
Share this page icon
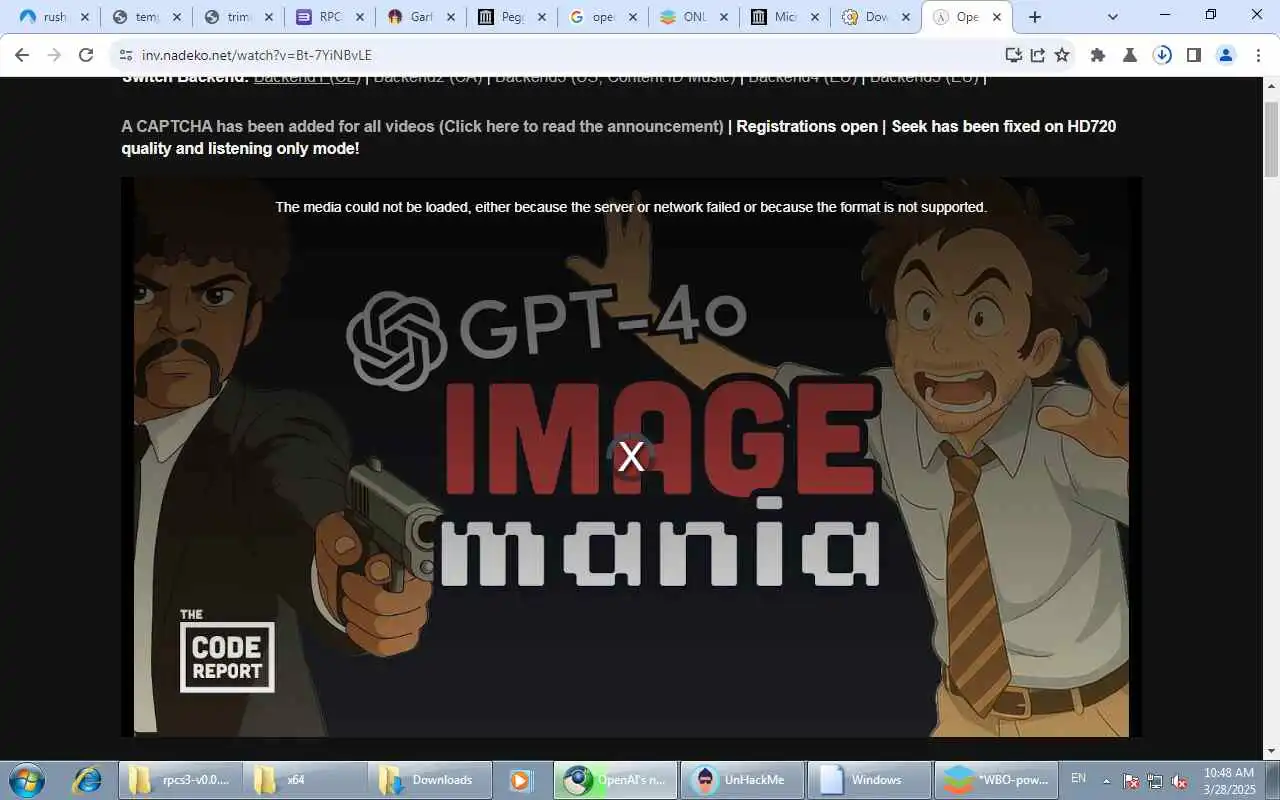coord(1038,55)
